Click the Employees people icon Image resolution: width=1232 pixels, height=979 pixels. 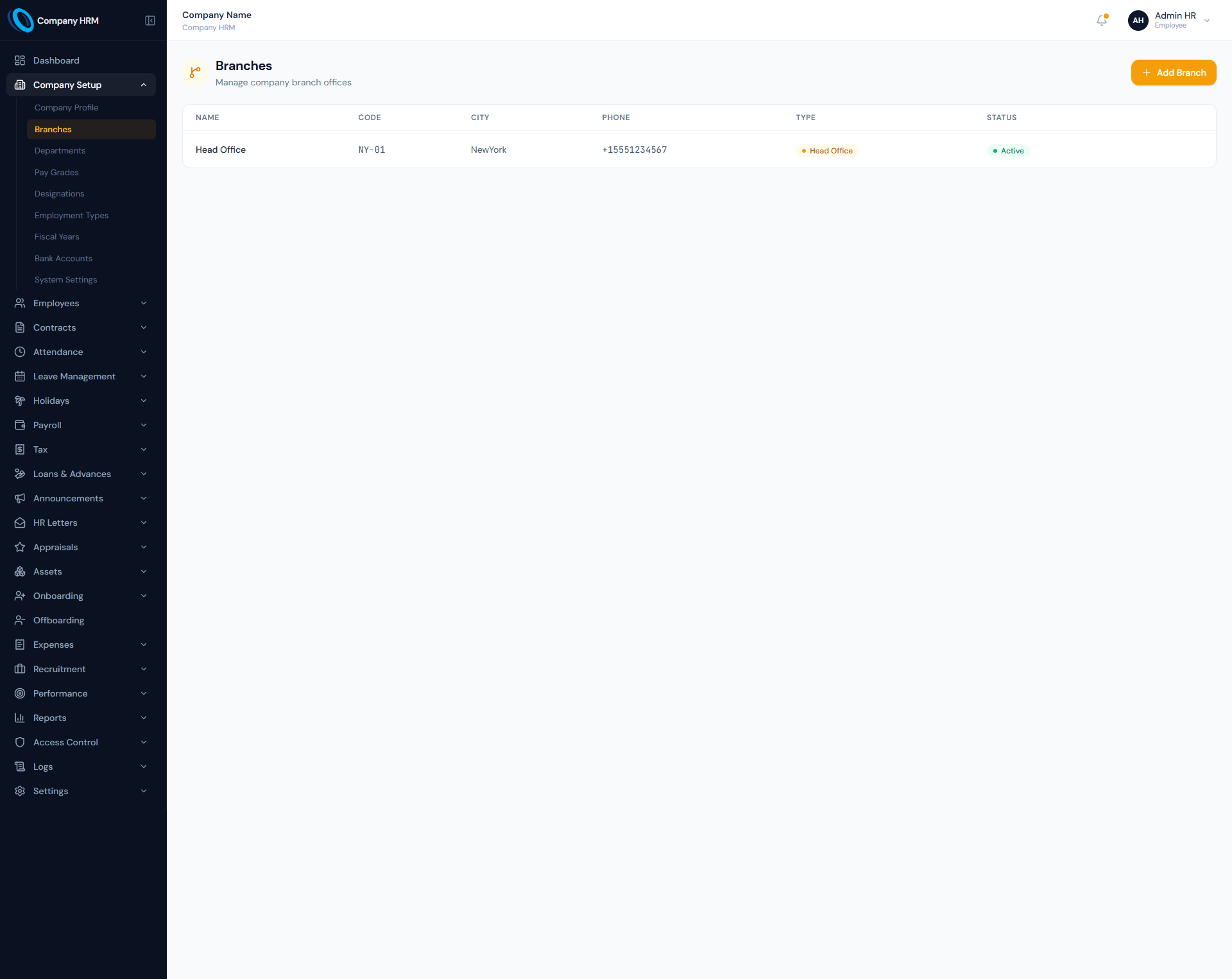click(20, 303)
